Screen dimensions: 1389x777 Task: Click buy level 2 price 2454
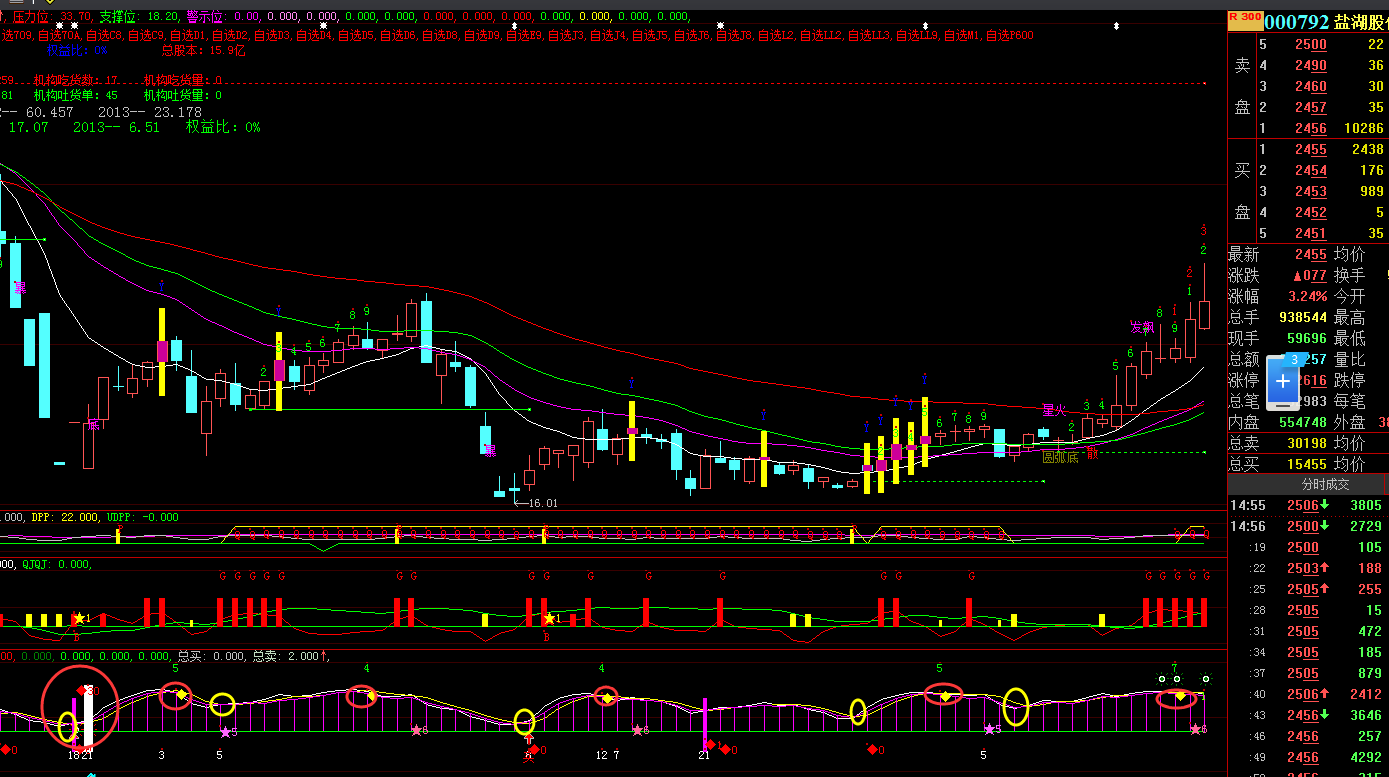(1310, 170)
